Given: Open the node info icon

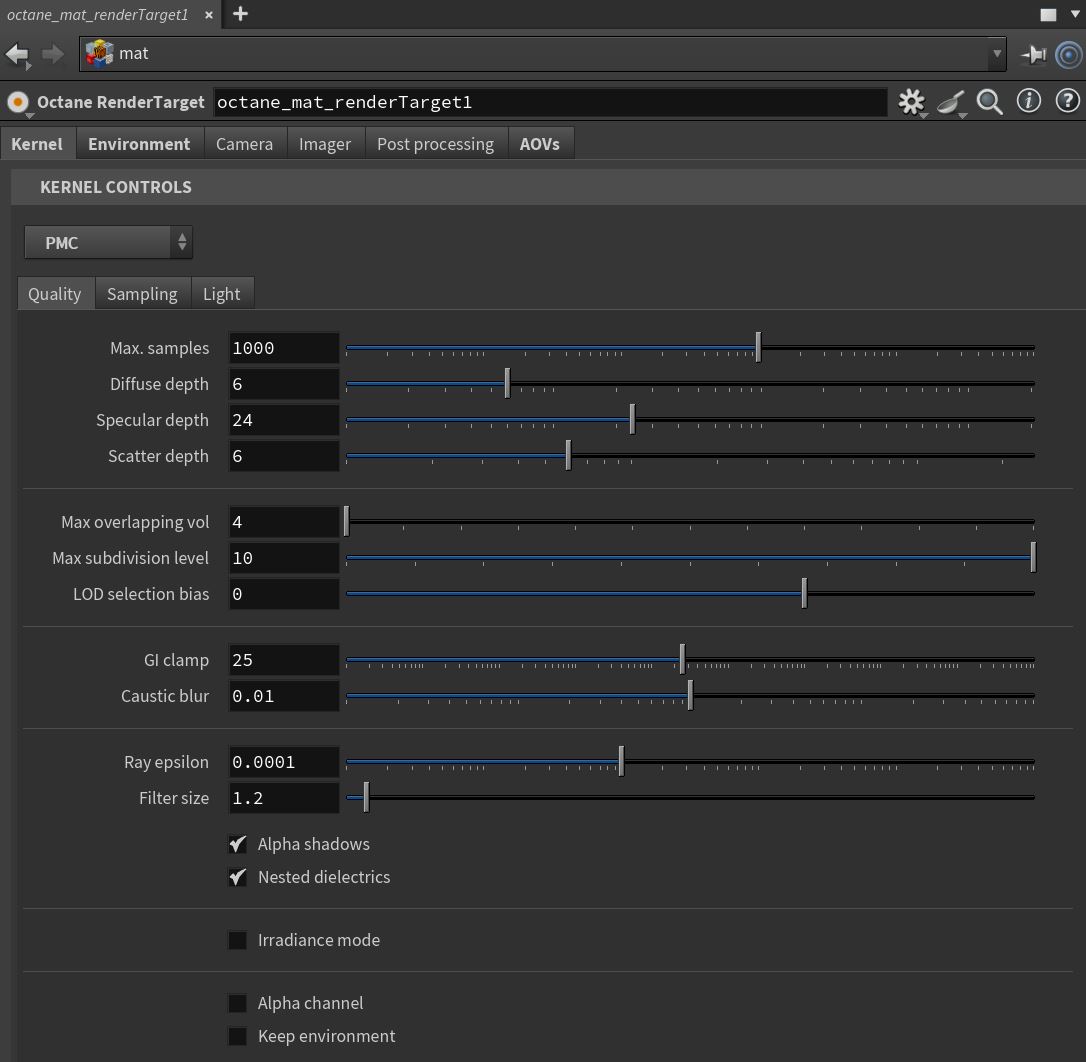Looking at the screenshot, I should click(1028, 101).
